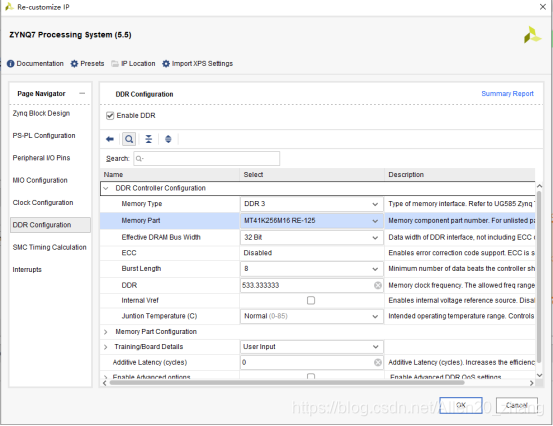Toggle the search magnifier toolbar icon

coord(129,139)
